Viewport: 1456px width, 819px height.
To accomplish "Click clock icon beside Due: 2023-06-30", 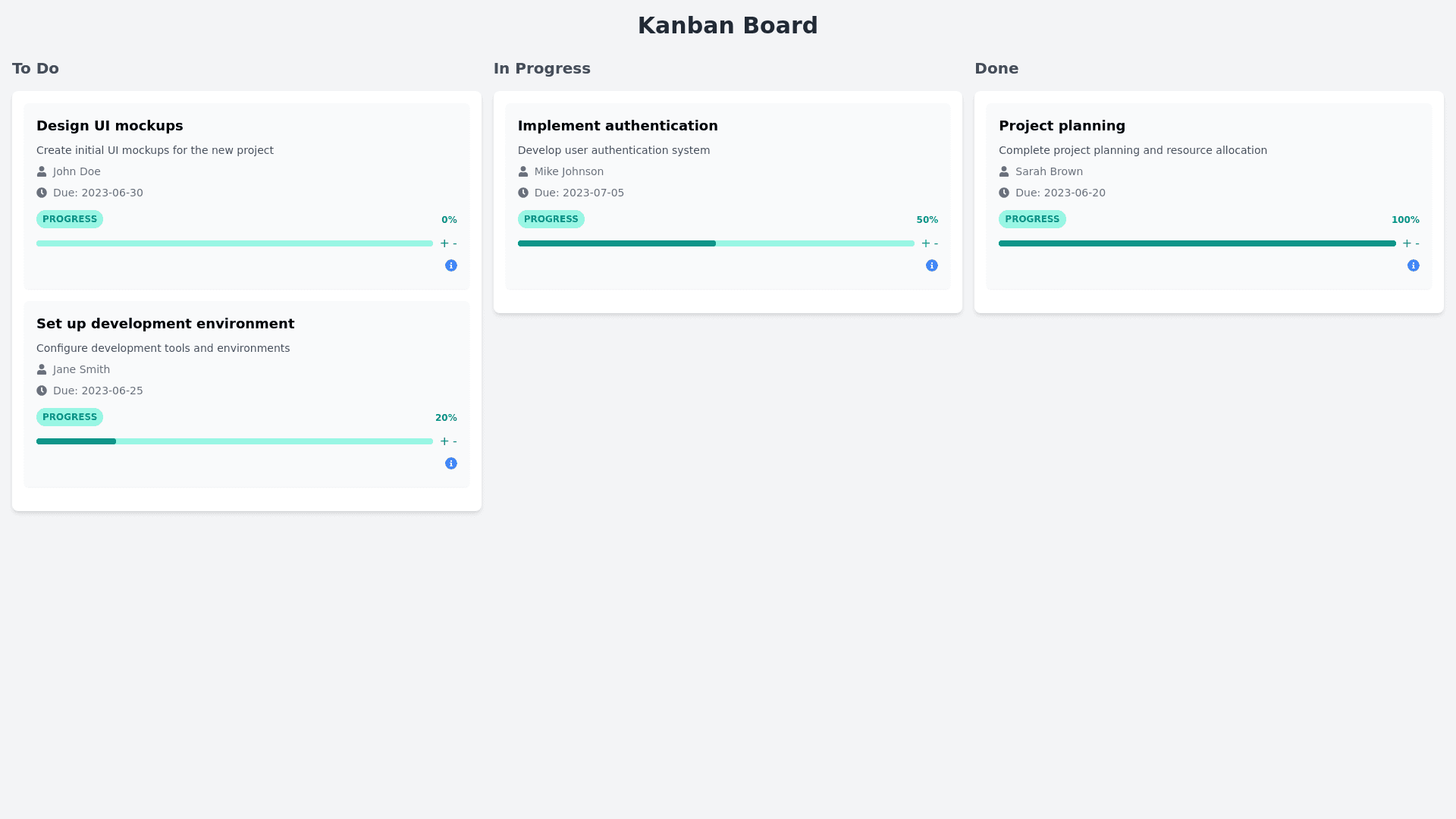I will tap(42, 193).
